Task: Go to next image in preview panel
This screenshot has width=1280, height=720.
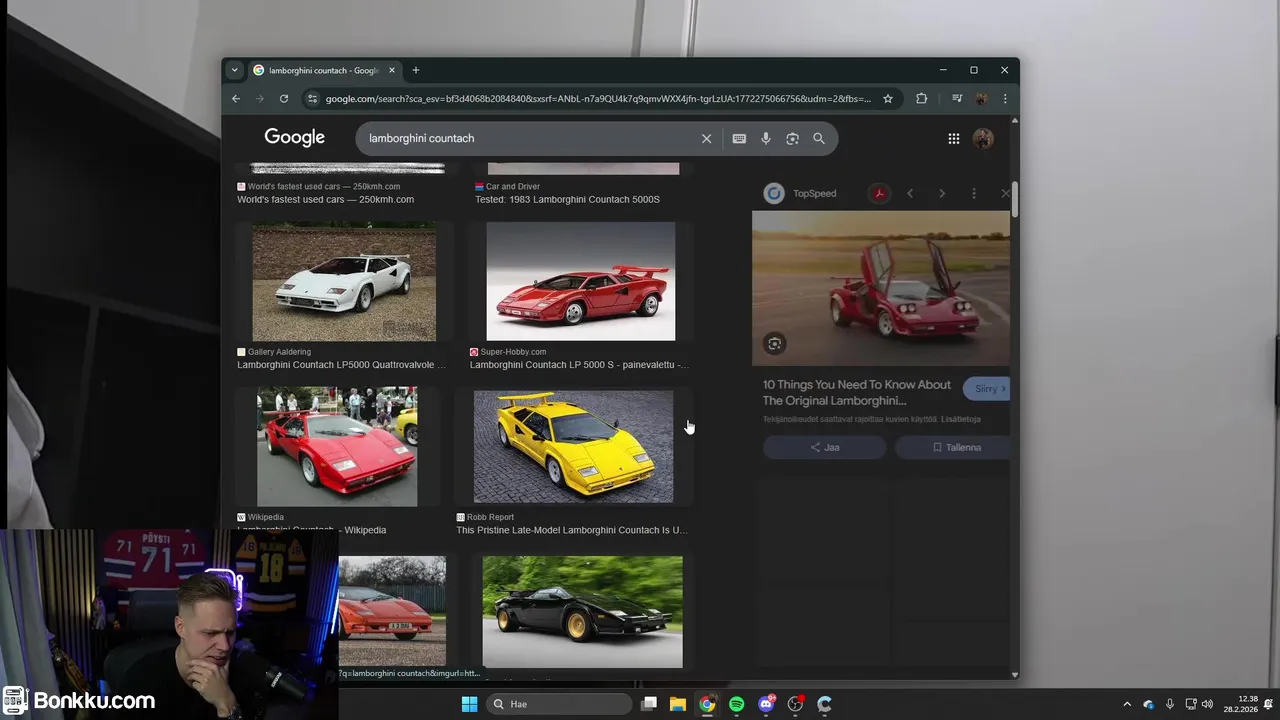Action: [942, 193]
